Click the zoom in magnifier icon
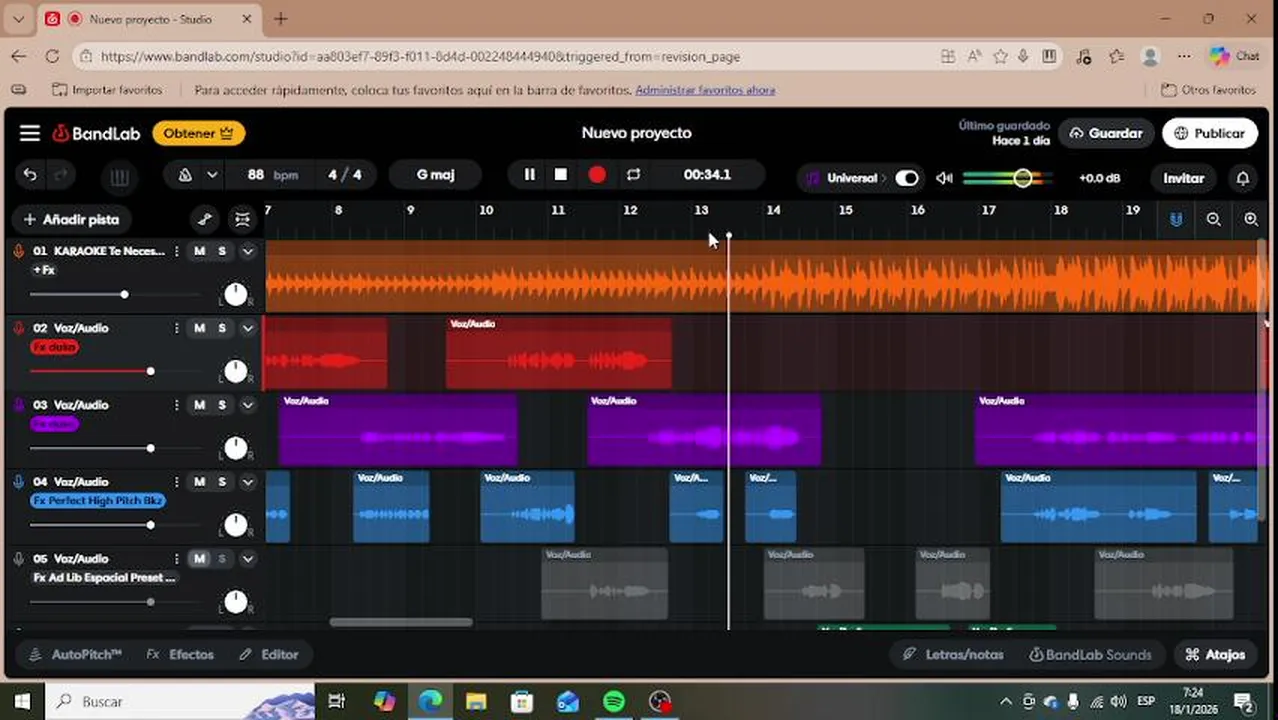Viewport: 1278px width, 720px height. coord(1251,219)
